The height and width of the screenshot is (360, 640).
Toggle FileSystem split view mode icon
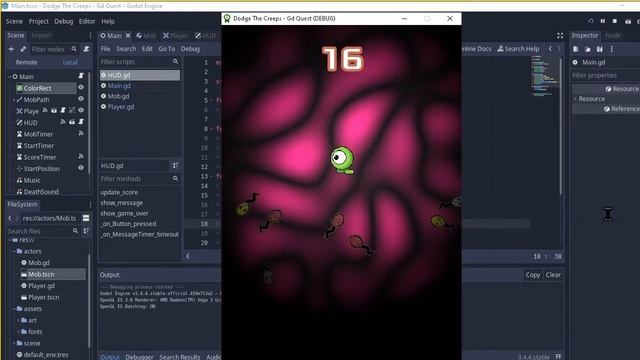tap(86, 218)
